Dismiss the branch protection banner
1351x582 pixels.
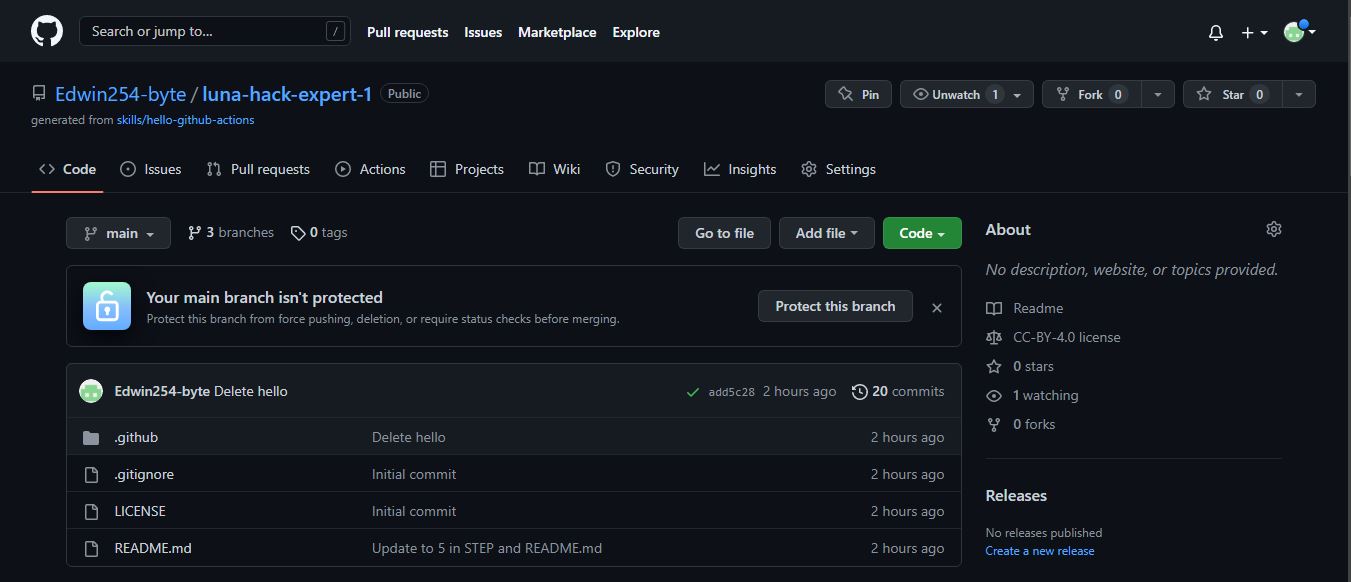[937, 308]
